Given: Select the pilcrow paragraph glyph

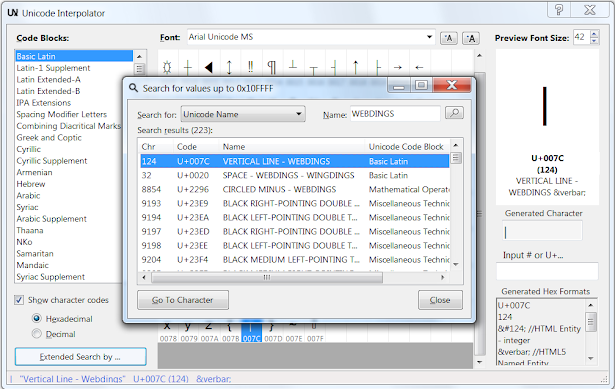Looking at the screenshot, I should 271,67.
